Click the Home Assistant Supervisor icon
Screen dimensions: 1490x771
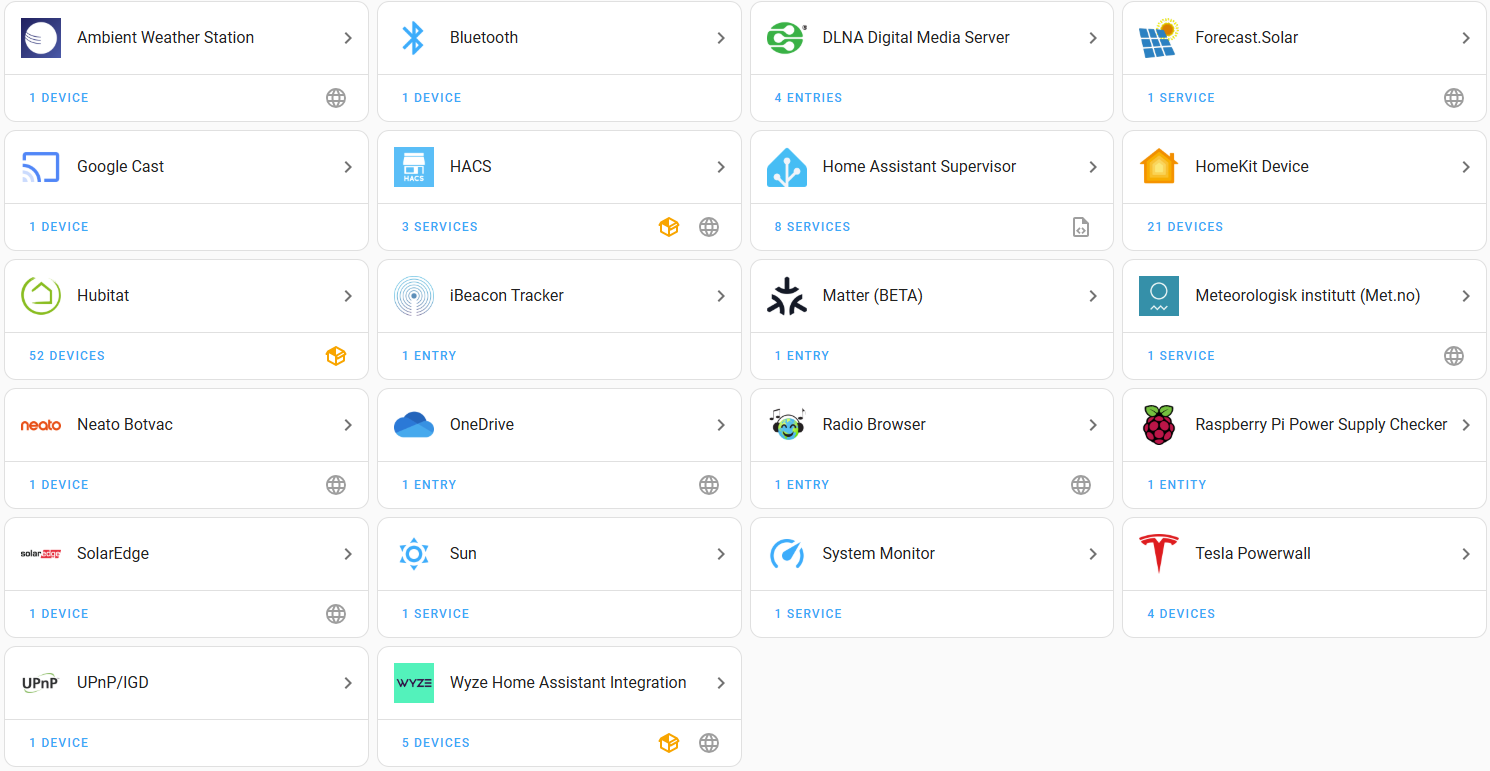point(786,167)
